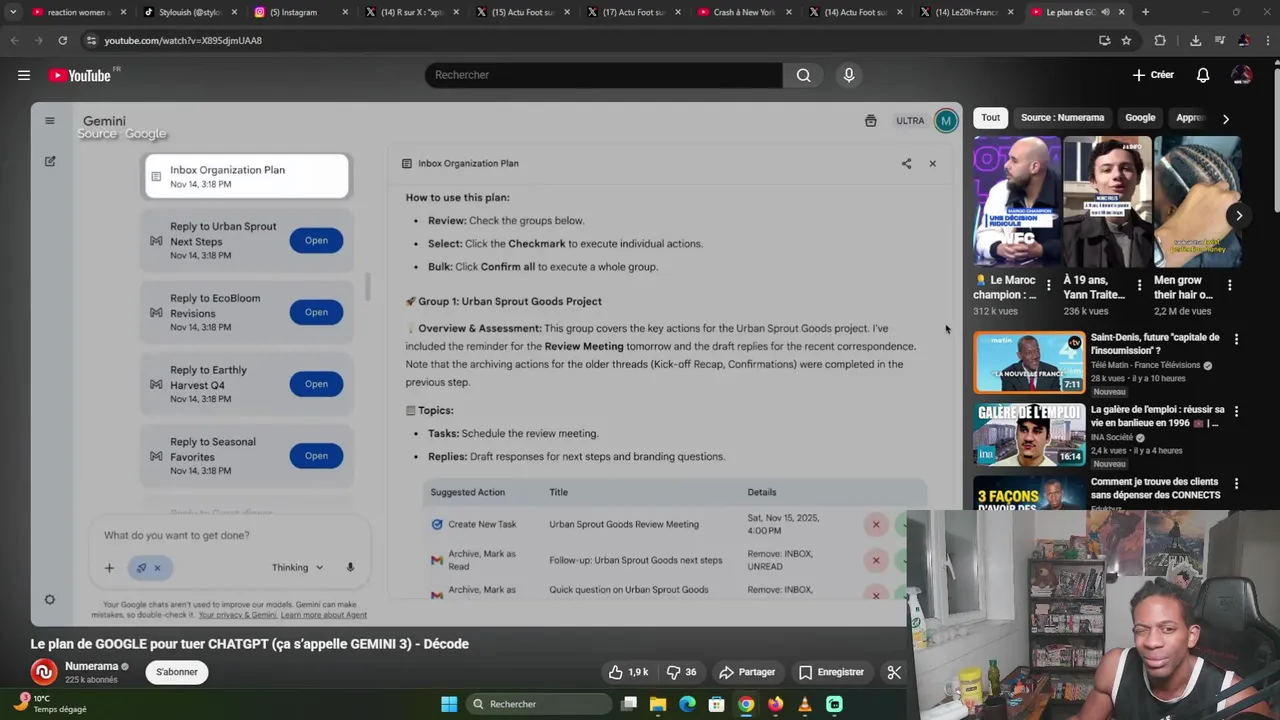Open VLC media player from taskbar
The width and height of the screenshot is (1280, 720).
click(x=805, y=704)
